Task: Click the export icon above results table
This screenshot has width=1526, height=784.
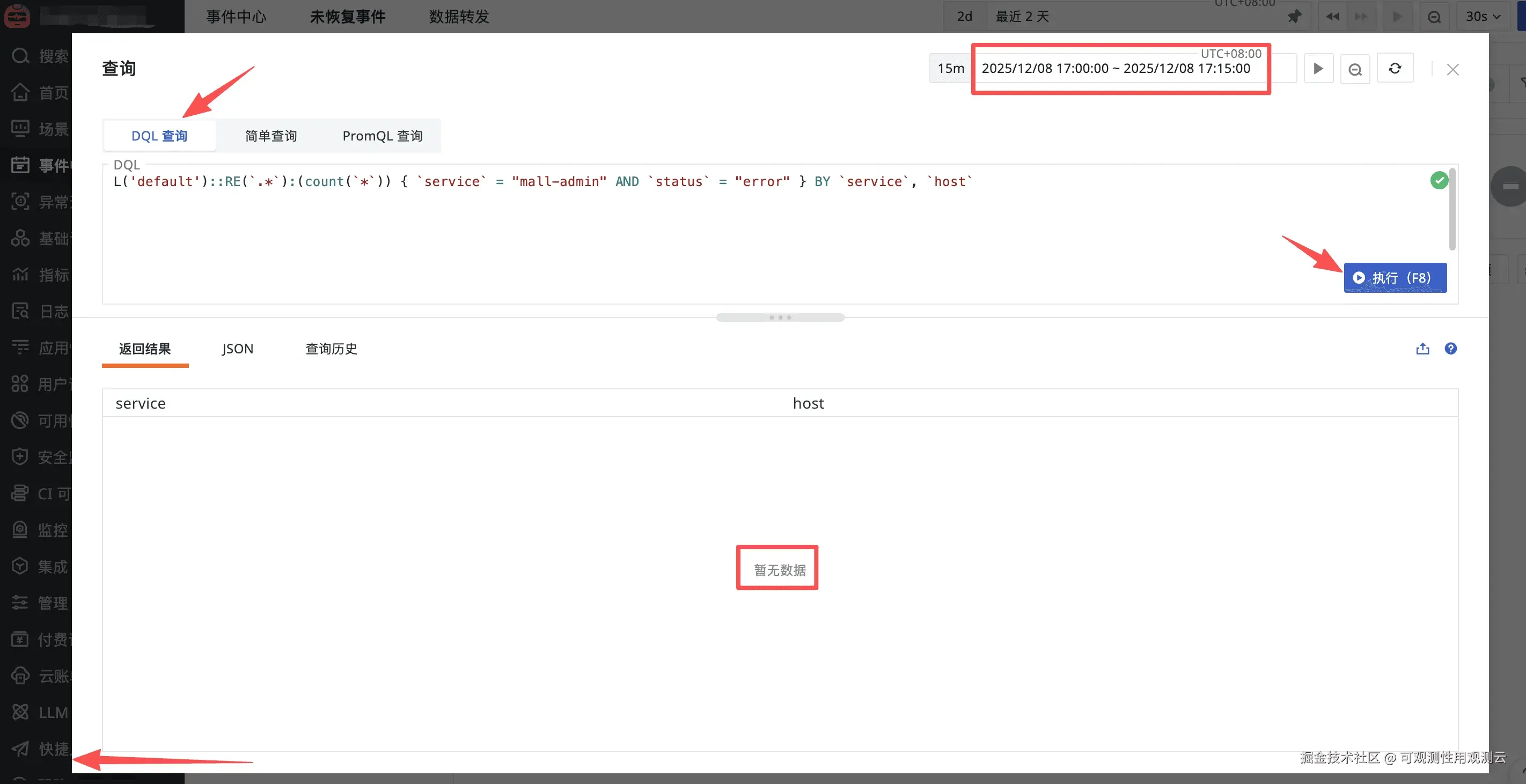Action: pyautogui.click(x=1422, y=349)
